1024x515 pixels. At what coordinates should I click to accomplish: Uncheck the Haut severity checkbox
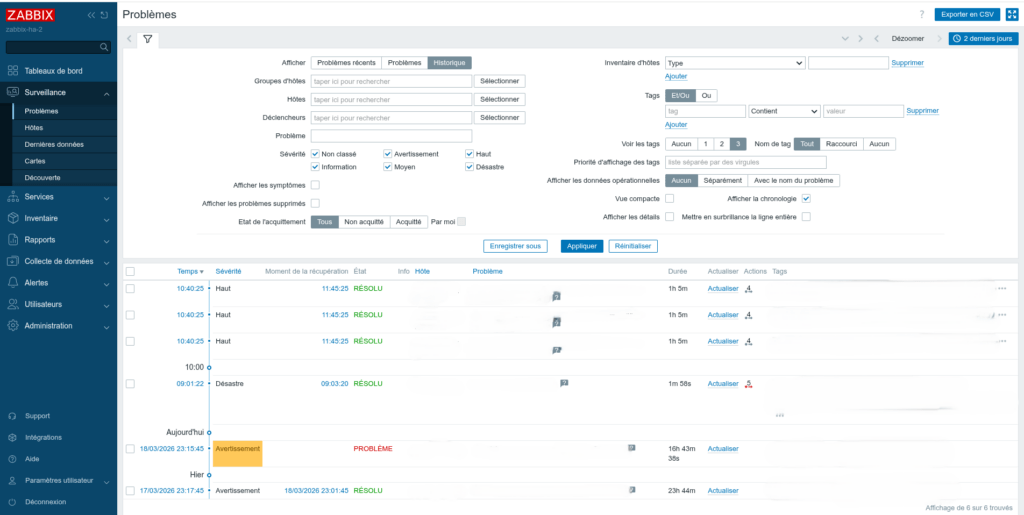pos(470,154)
